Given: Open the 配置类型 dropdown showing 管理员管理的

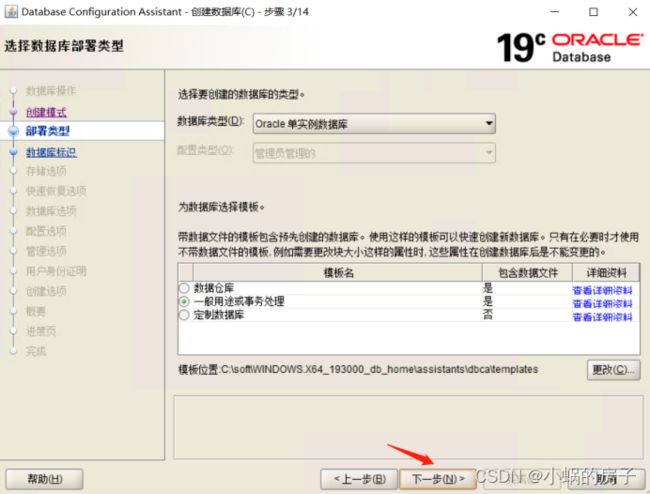Looking at the screenshot, I should click(374, 153).
